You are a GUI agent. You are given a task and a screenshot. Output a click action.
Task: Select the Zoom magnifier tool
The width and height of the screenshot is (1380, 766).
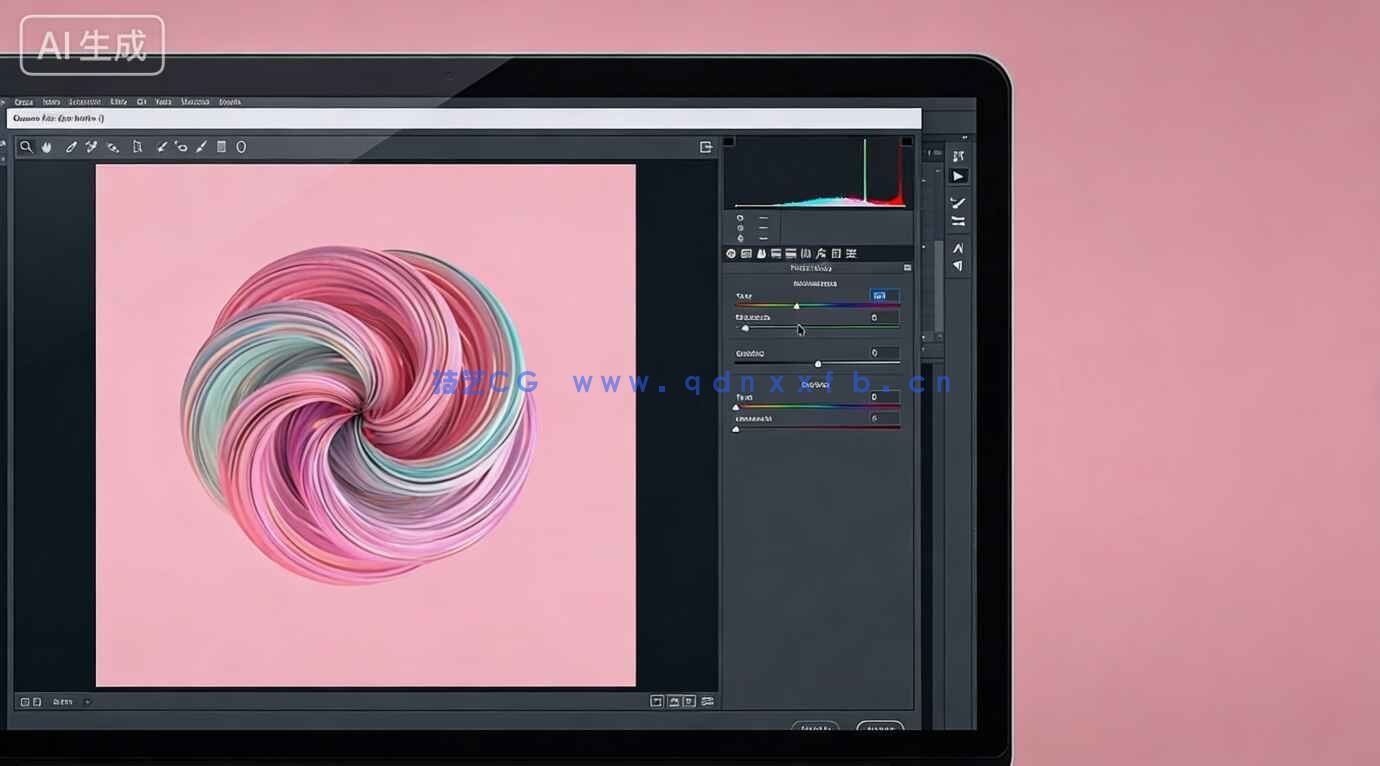(26, 147)
